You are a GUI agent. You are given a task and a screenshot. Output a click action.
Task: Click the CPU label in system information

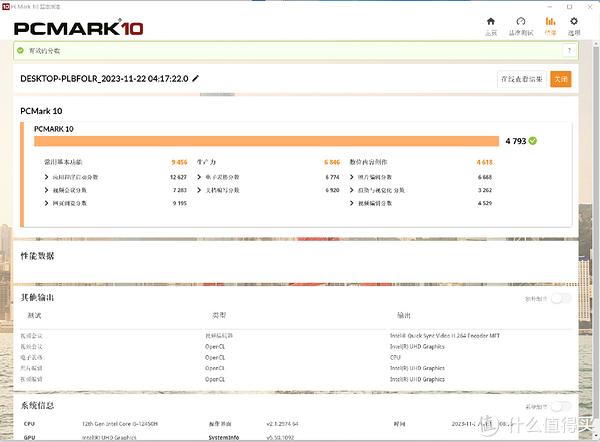point(29,424)
